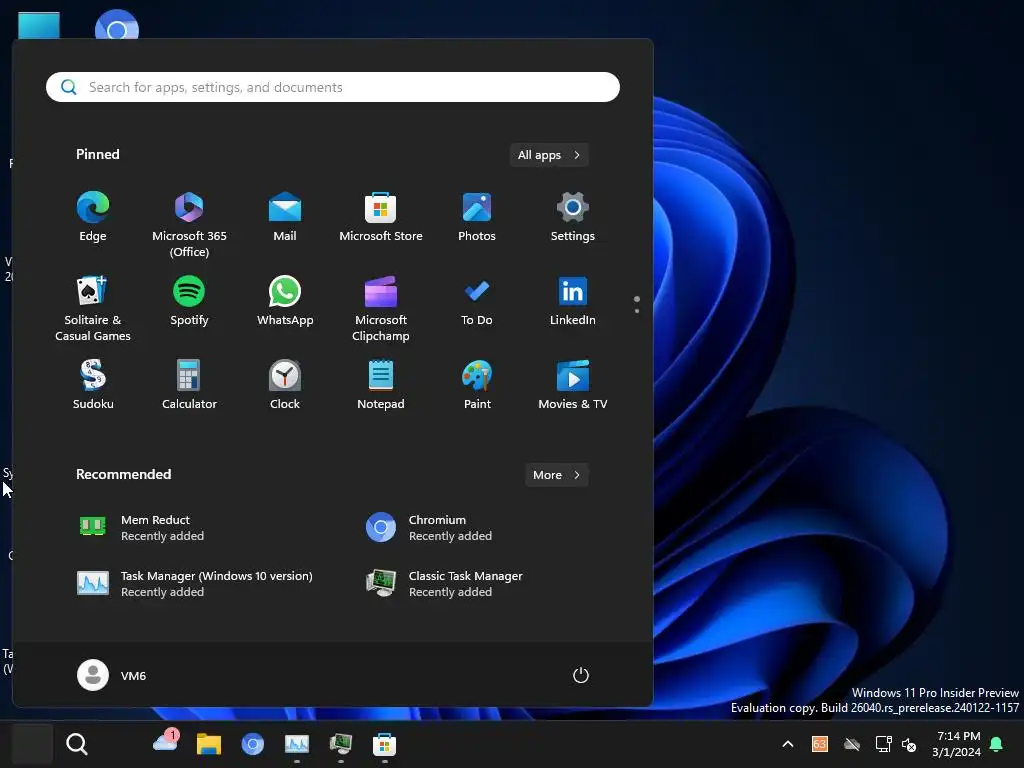The height and width of the screenshot is (768, 1024).
Task: Launch Sudoku game
Action: pyautogui.click(x=93, y=385)
